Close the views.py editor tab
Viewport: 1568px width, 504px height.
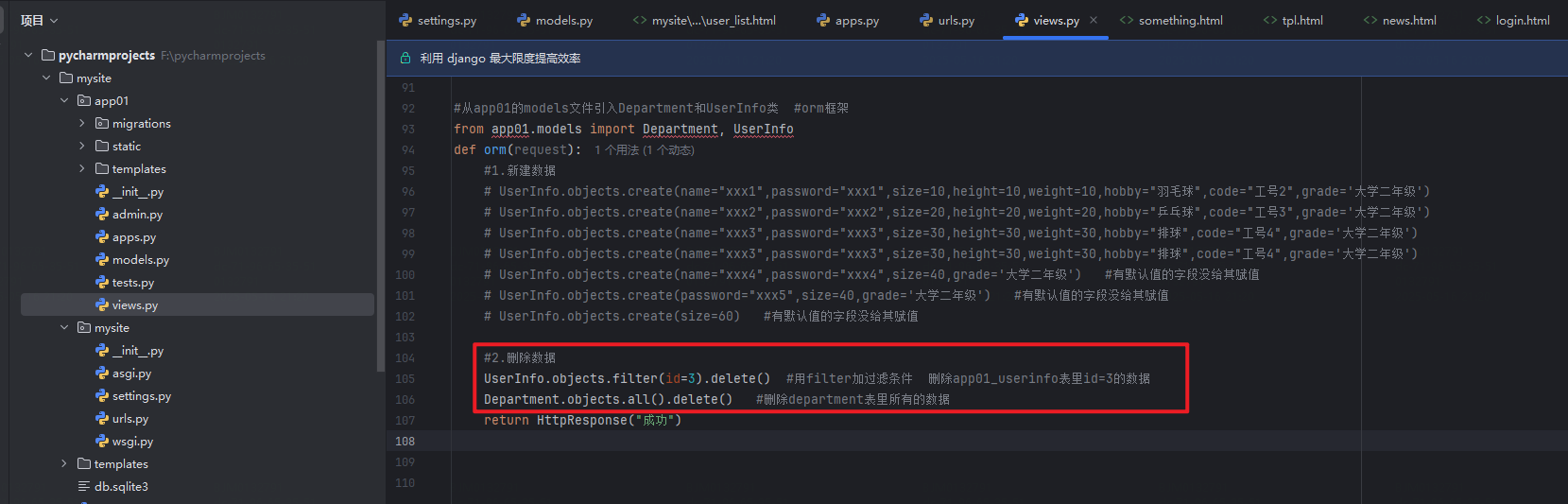click(x=1094, y=20)
